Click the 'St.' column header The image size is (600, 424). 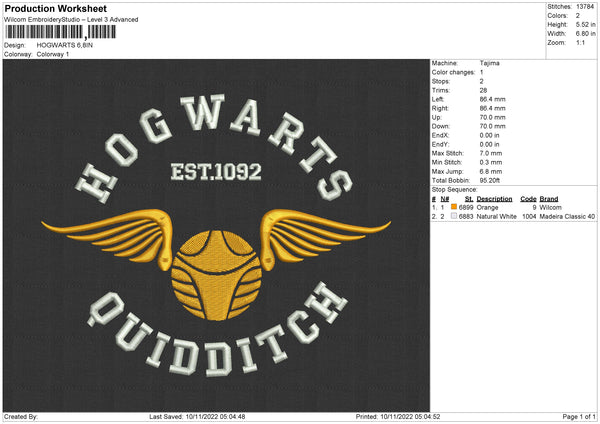tap(469, 199)
